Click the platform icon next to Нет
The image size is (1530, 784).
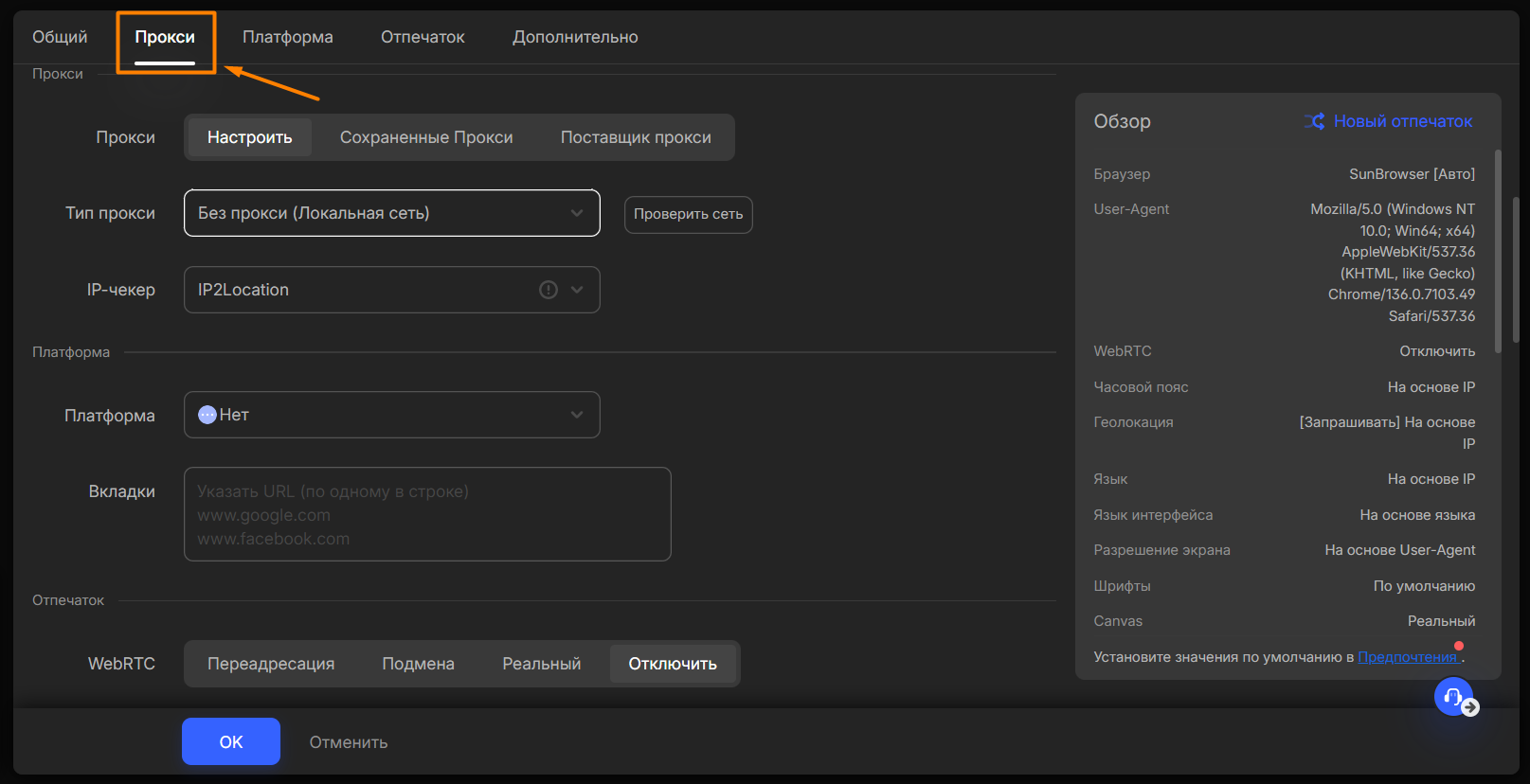tap(207, 415)
